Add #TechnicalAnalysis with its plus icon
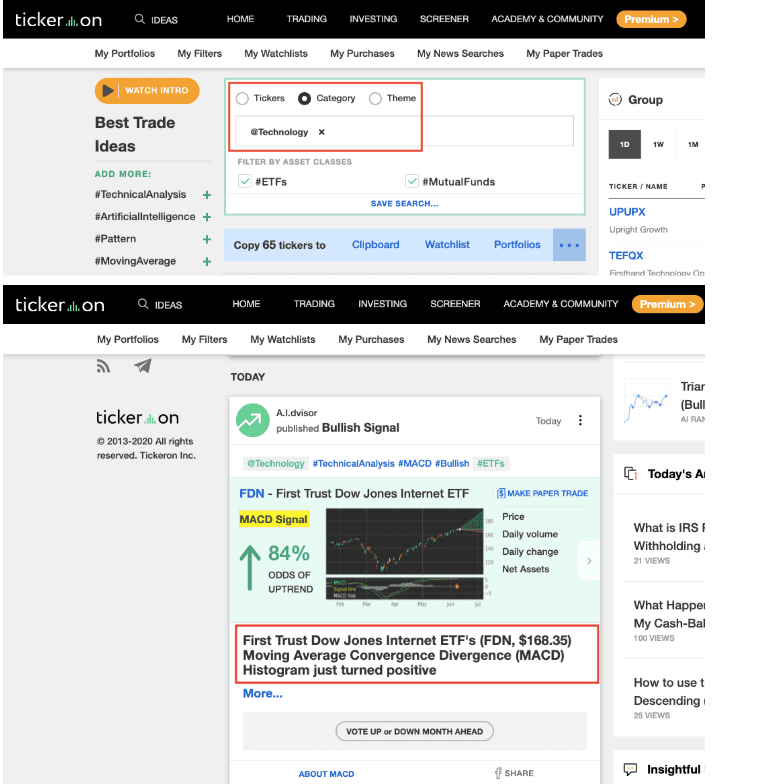 tap(206, 195)
